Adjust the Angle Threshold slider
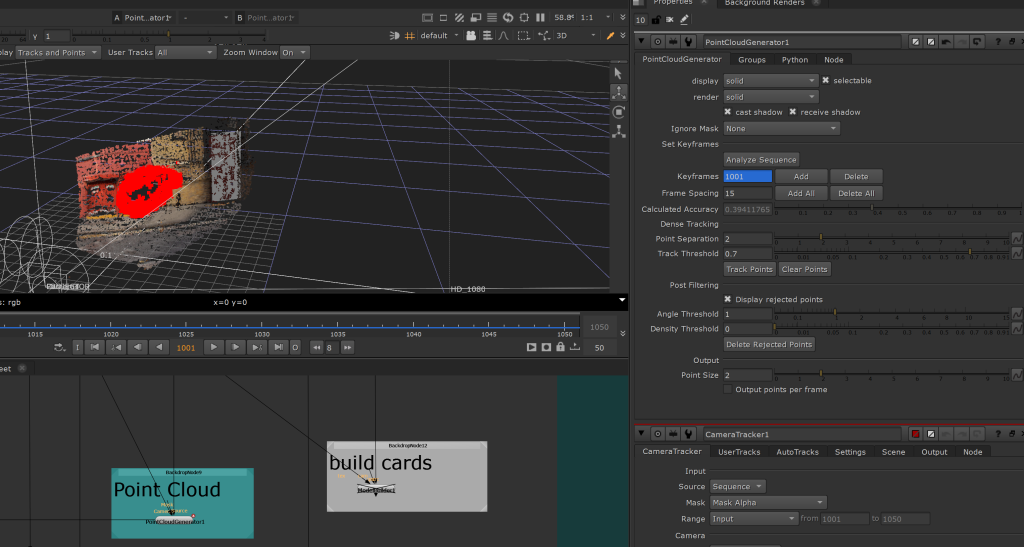The width and height of the screenshot is (1024, 547). click(x=891, y=314)
